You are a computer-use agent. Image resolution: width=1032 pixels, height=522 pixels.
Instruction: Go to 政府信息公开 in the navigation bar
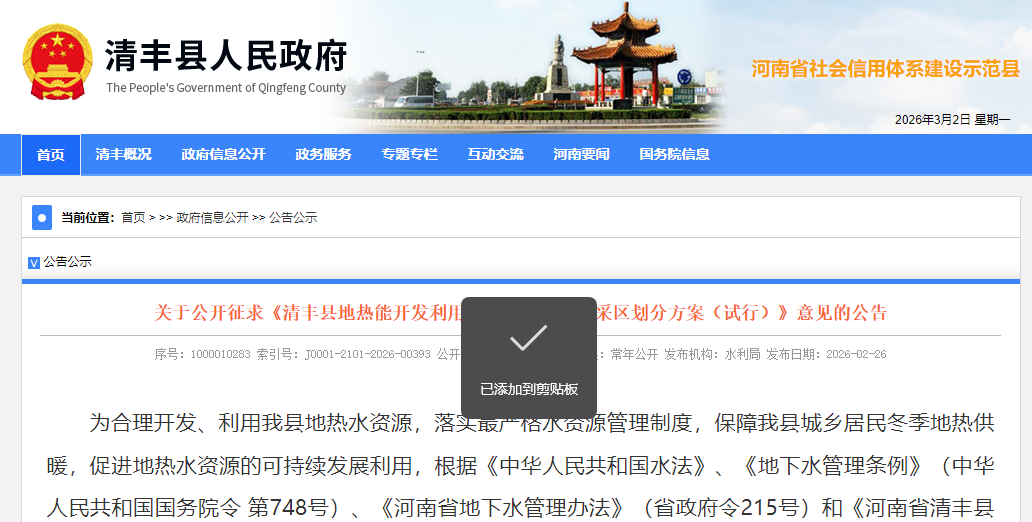(223, 155)
